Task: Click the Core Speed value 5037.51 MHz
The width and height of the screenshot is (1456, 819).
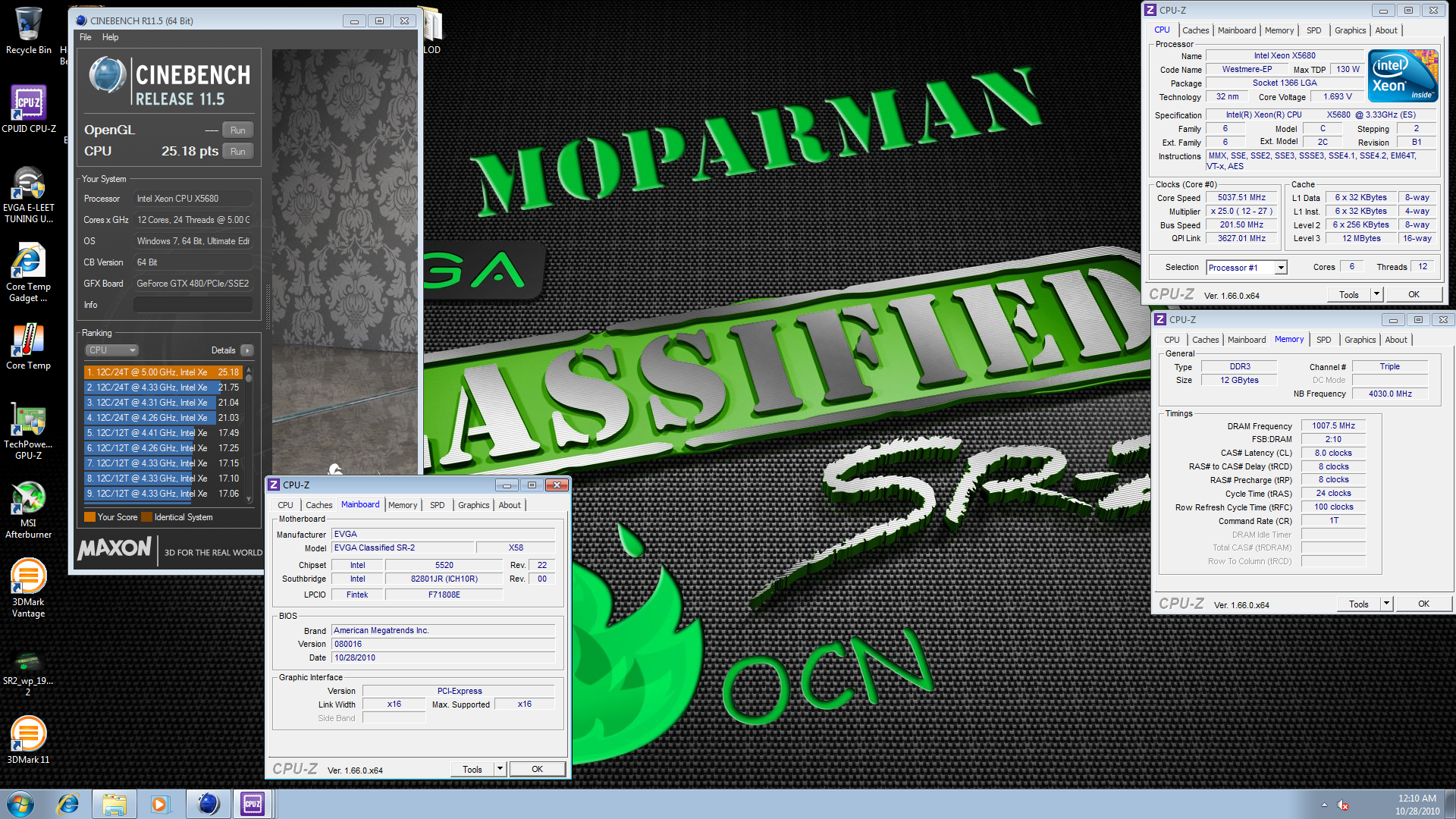Action: tap(1241, 198)
